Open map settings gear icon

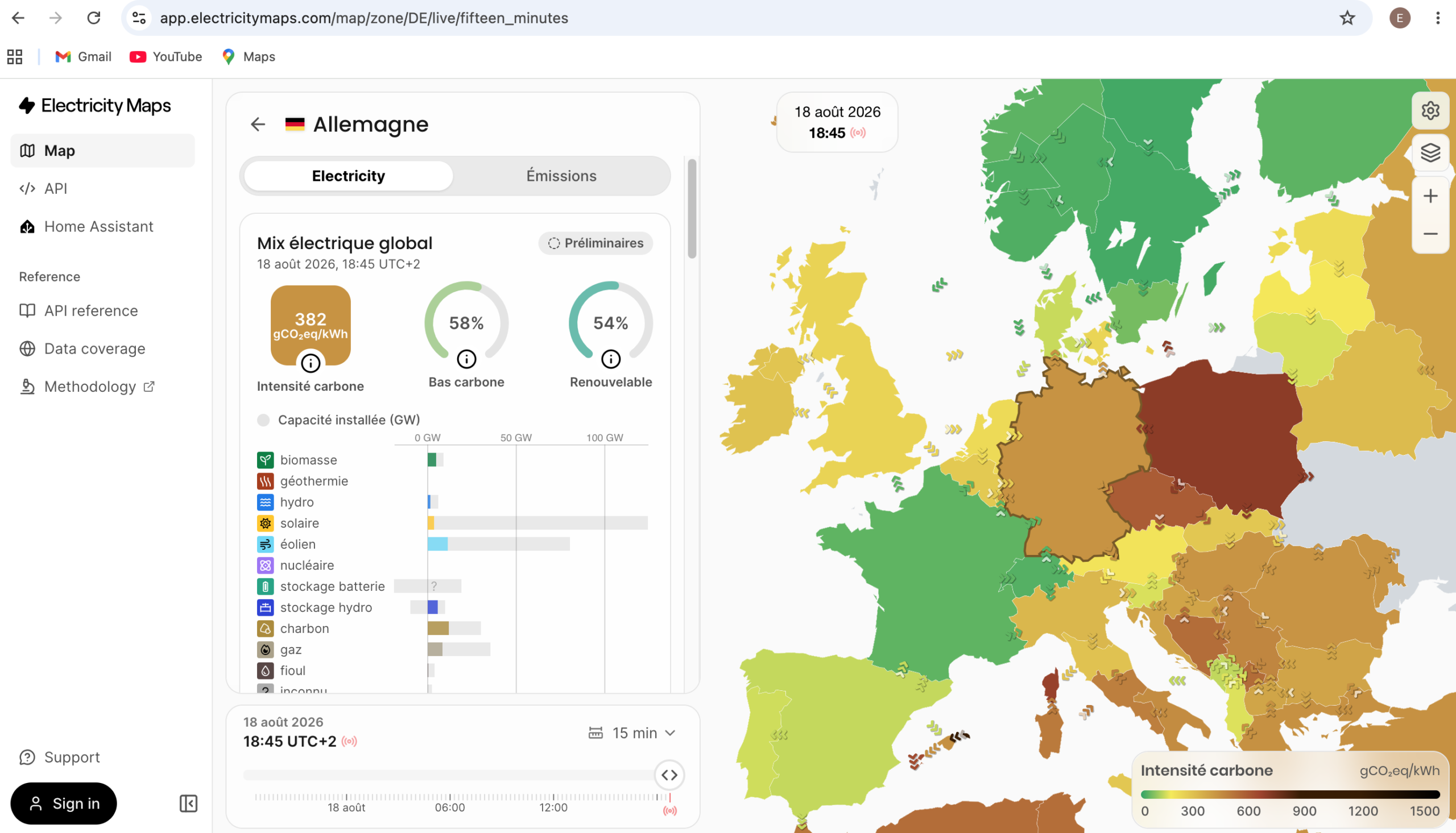coord(1430,110)
